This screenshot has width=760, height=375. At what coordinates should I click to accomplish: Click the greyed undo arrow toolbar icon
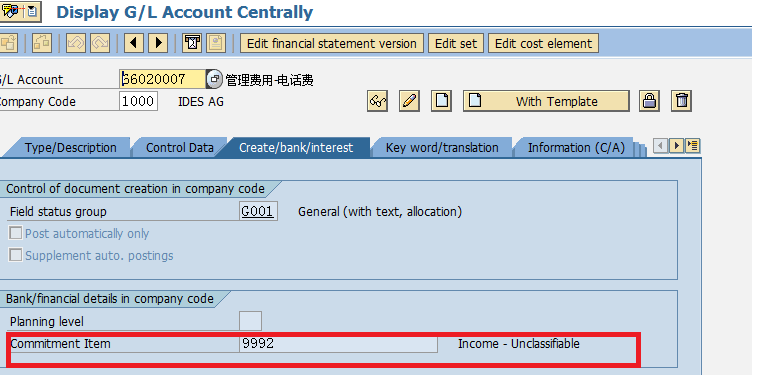coord(76,43)
